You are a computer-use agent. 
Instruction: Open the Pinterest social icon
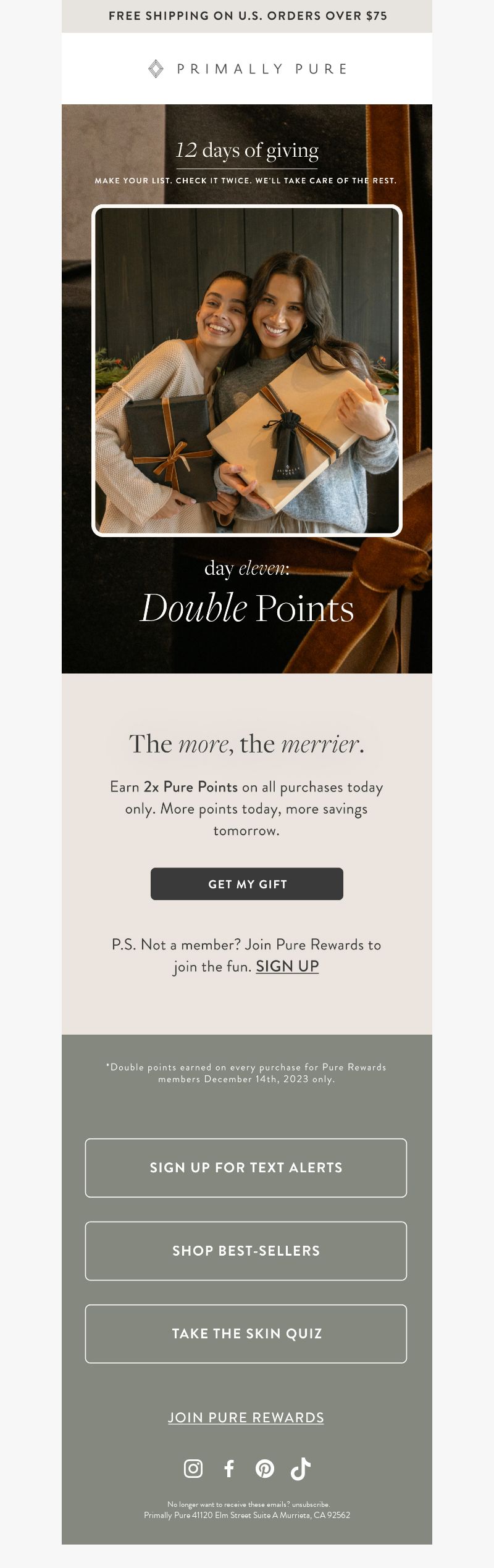pos(265,1469)
